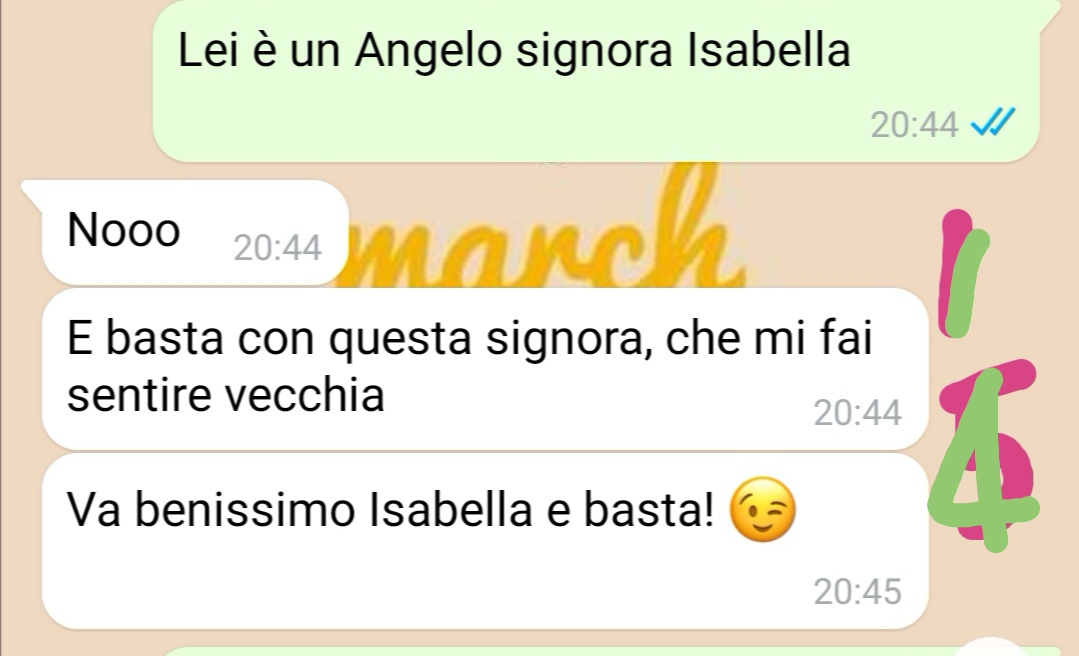Click the pink and green drawn 1 mark
1079x656 pixels.
tap(963, 273)
